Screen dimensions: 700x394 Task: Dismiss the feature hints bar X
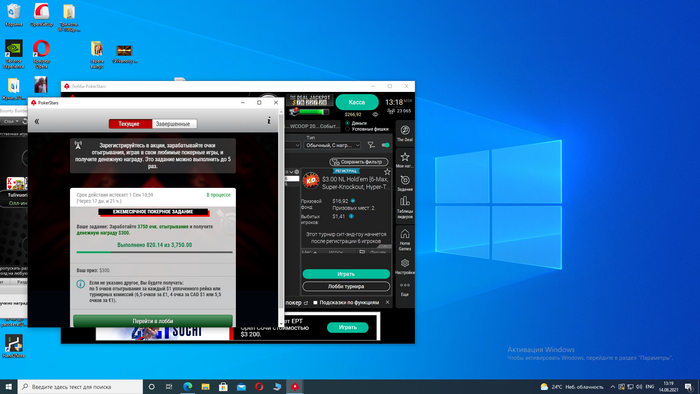387,302
